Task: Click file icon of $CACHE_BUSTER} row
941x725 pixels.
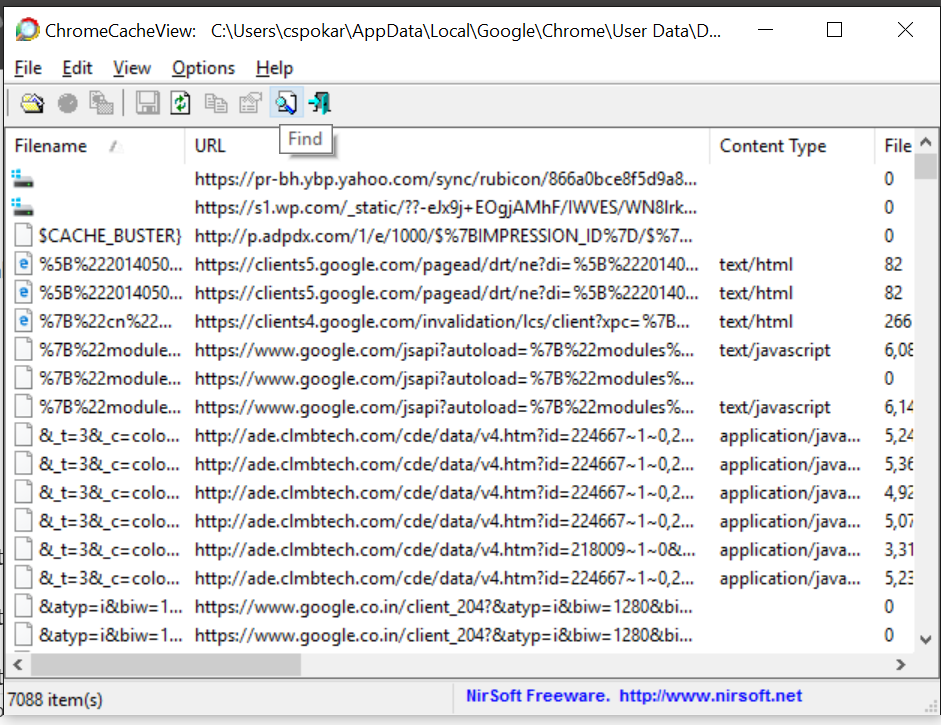Action: pos(23,235)
